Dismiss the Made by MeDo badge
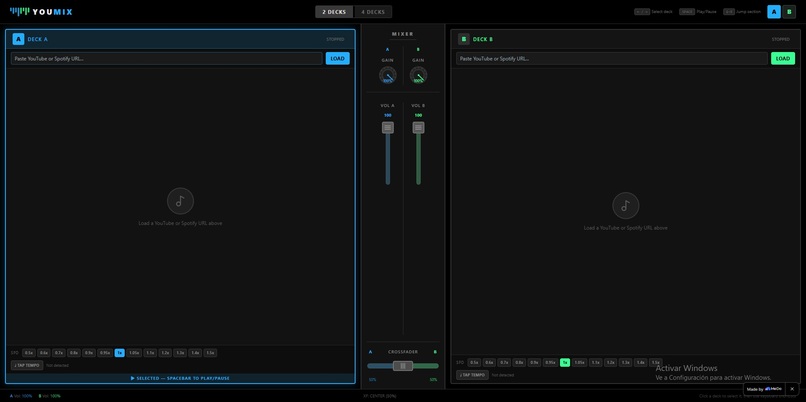This screenshot has height=402, width=806. [x=792, y=389]
